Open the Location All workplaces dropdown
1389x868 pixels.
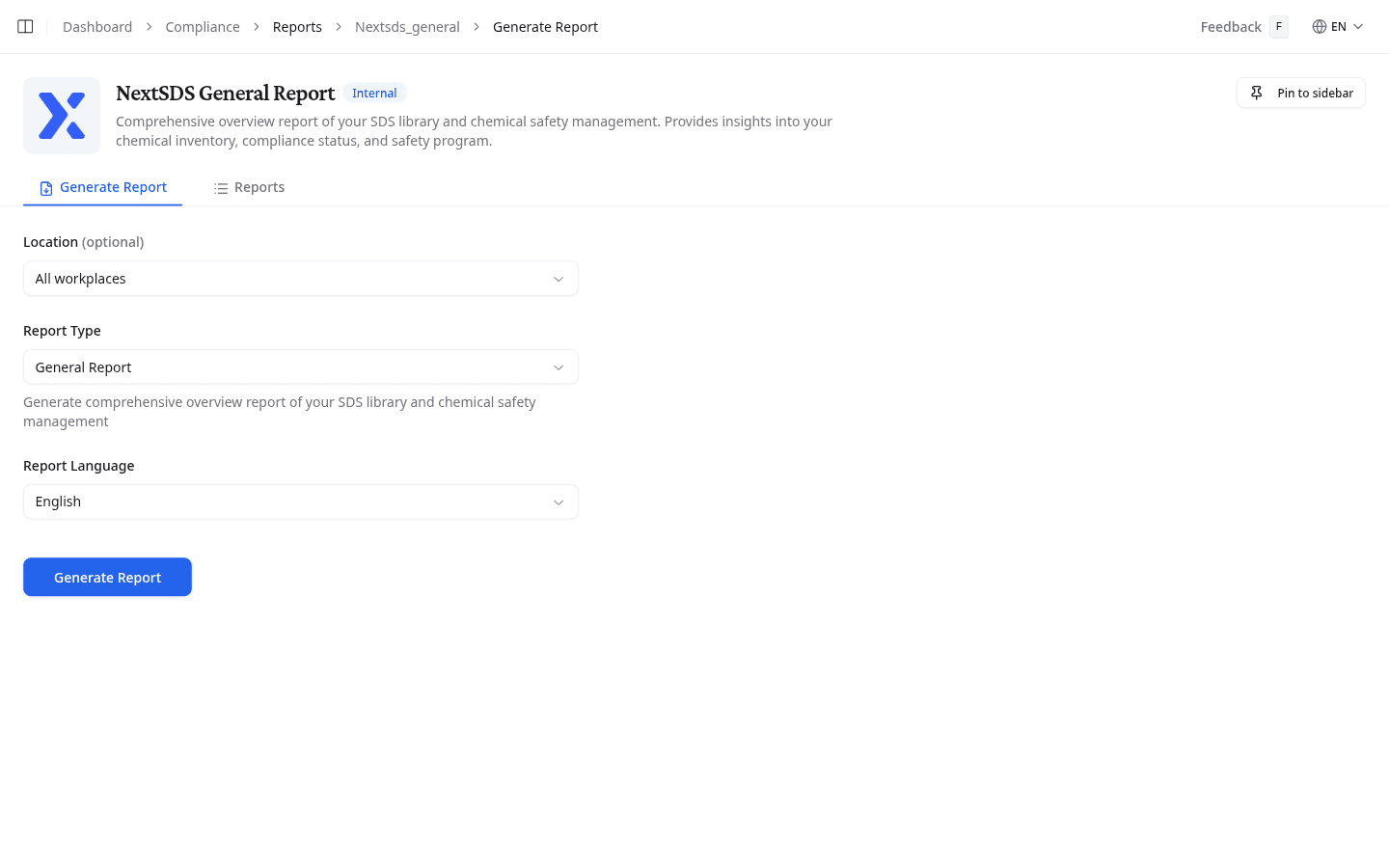click(x=301, y=279)
